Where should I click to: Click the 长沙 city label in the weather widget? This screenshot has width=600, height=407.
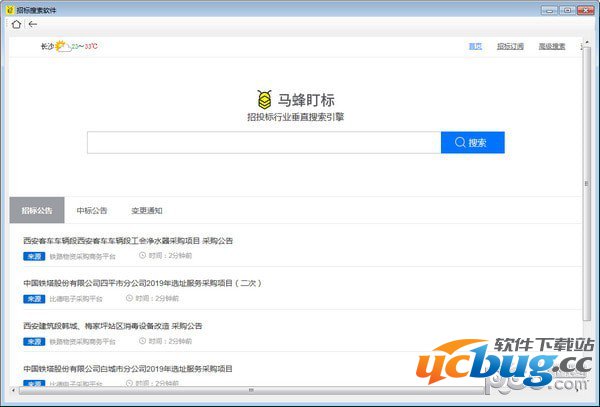click(x=47, y=47)
